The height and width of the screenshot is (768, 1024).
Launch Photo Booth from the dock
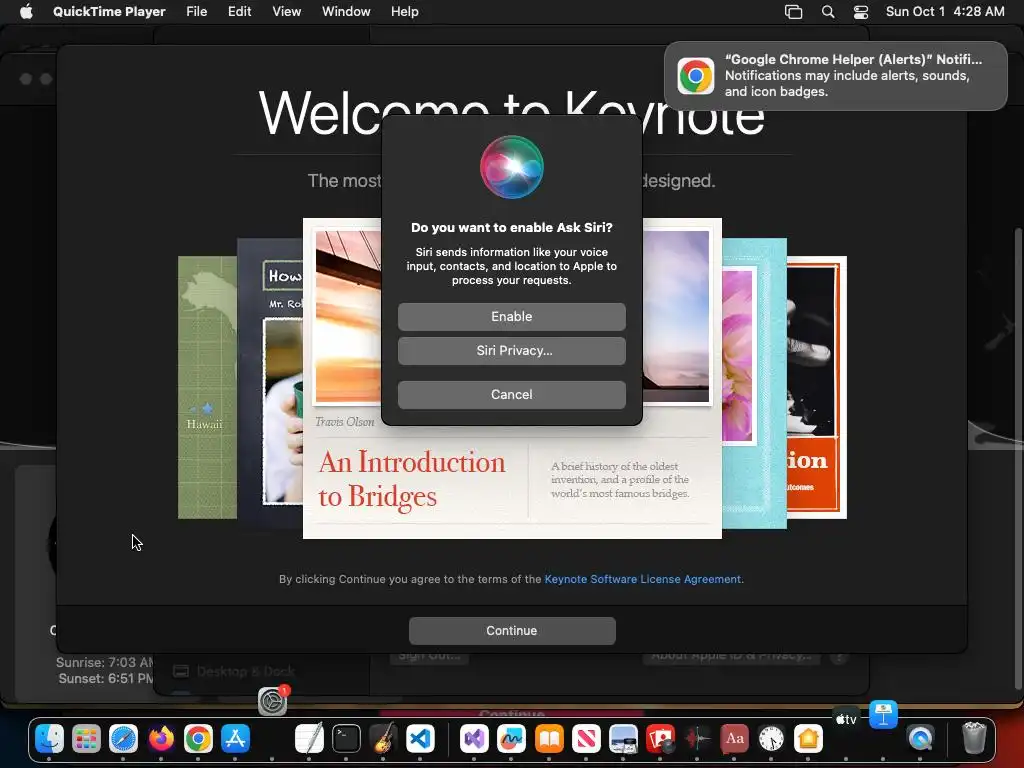[661, 739]
